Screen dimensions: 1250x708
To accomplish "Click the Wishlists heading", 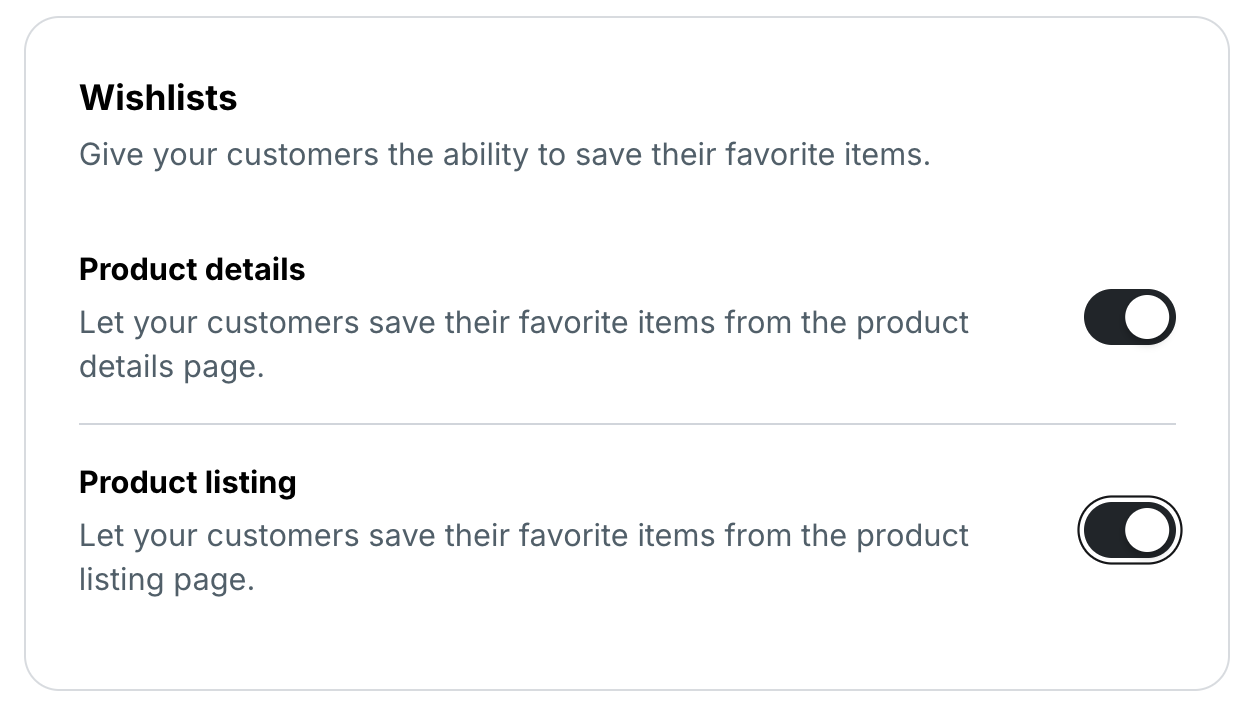I will point(158,98).
